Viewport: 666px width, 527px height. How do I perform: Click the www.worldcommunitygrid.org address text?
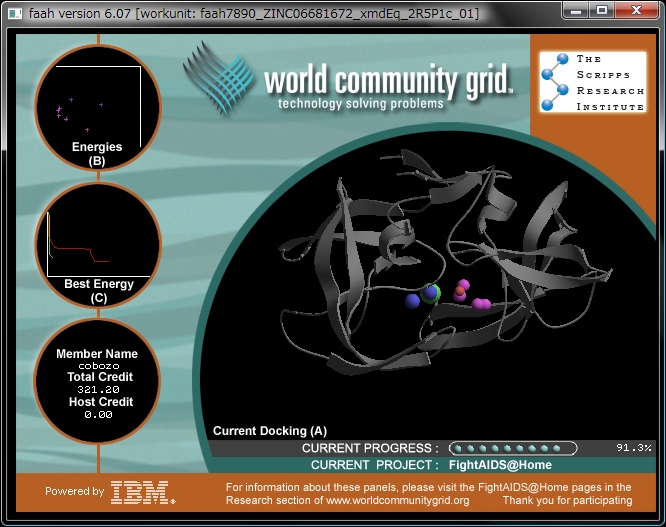[398, 500]
